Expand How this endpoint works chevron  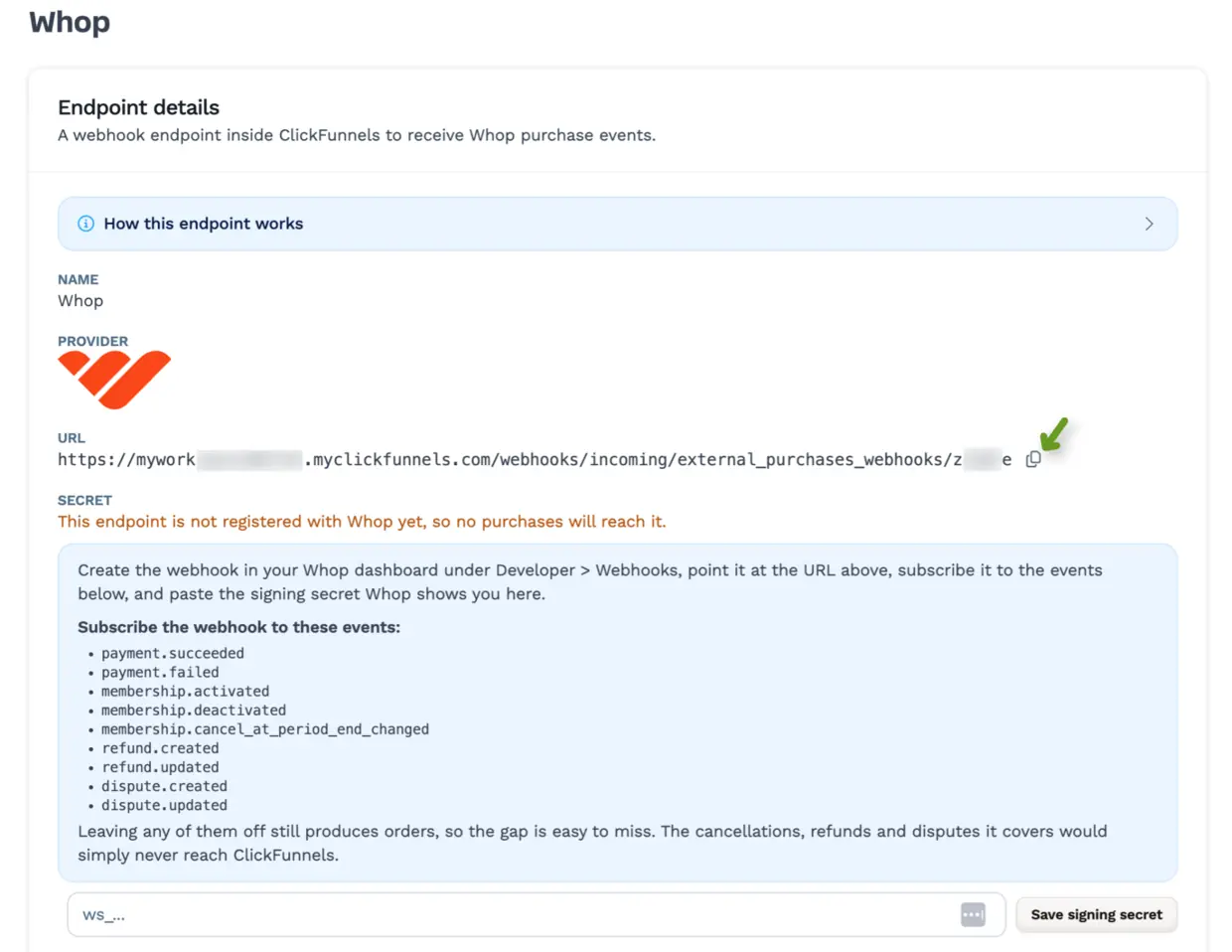coord(1149,224)
